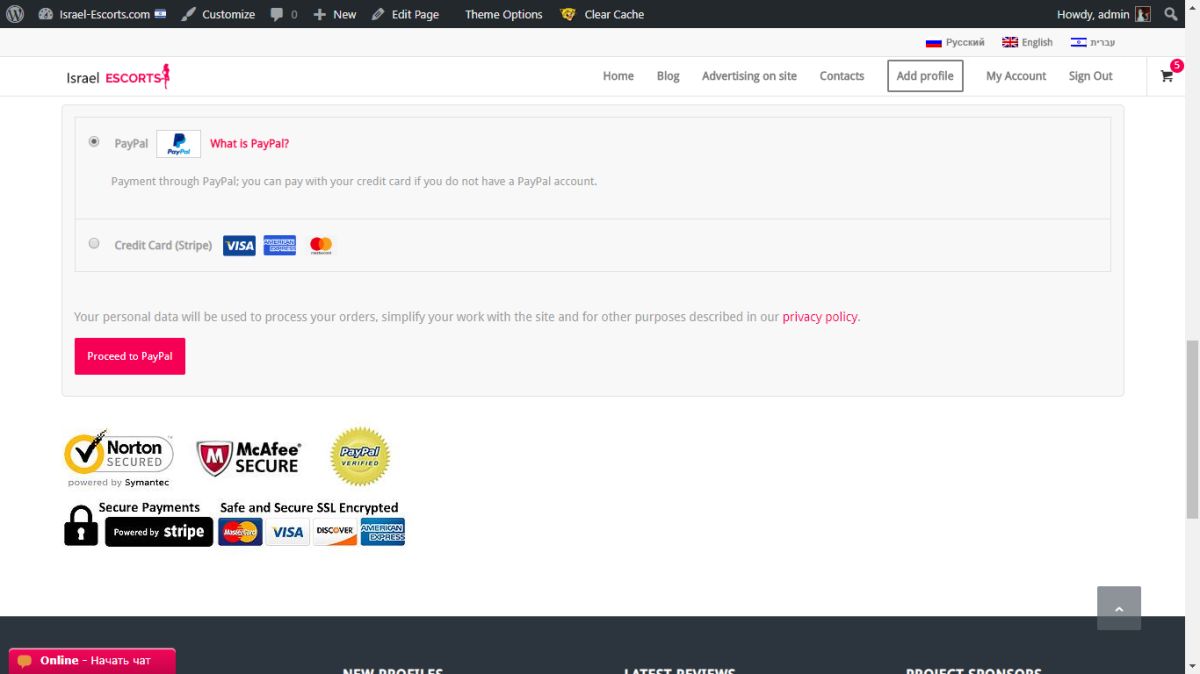
Task: Click the MasterCard logo in SSL row
Action: coord(240,532)
